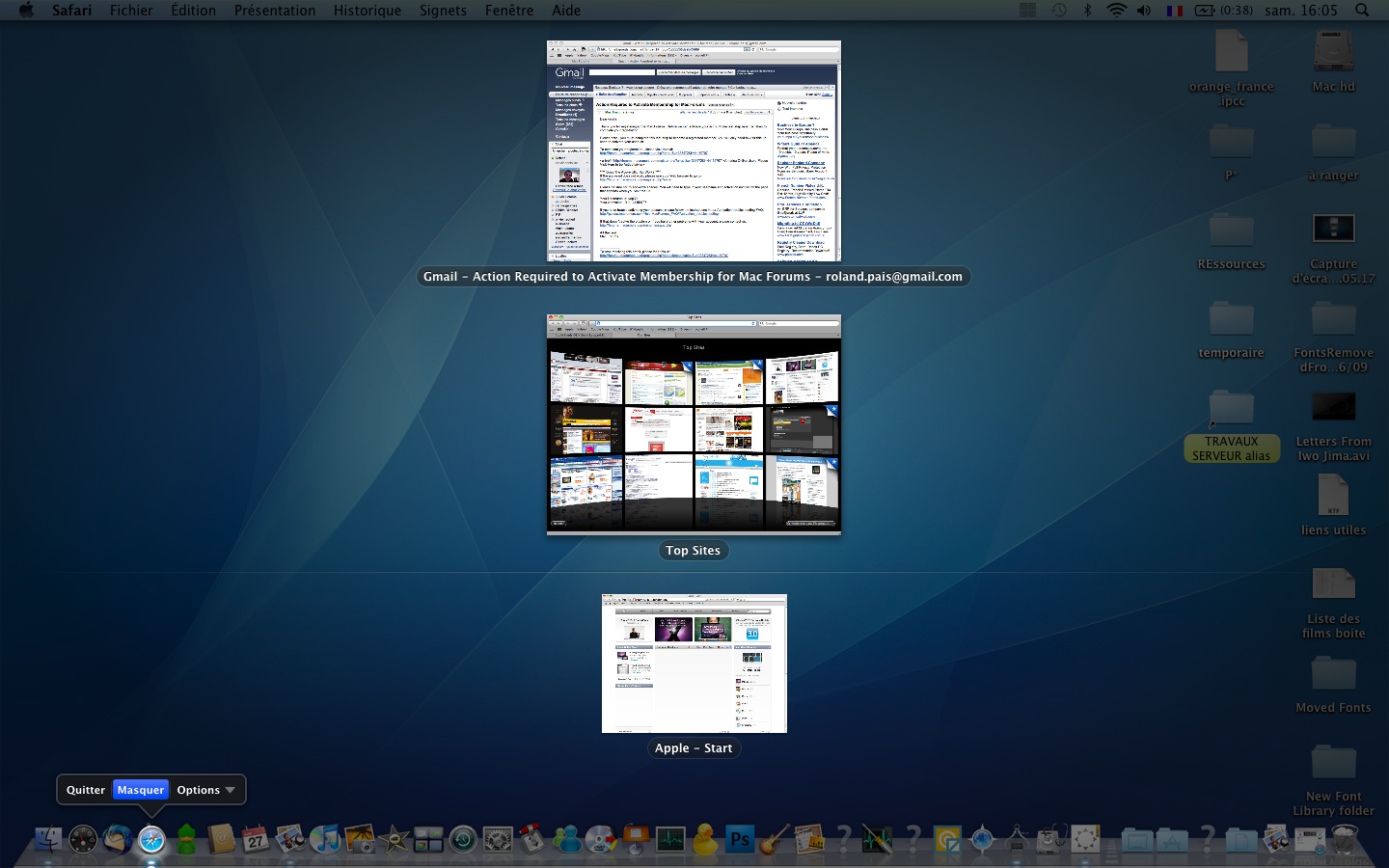1389x868 pixels.
Task: Select the Apple - Start window thumbnail
Action: (694, 664)
